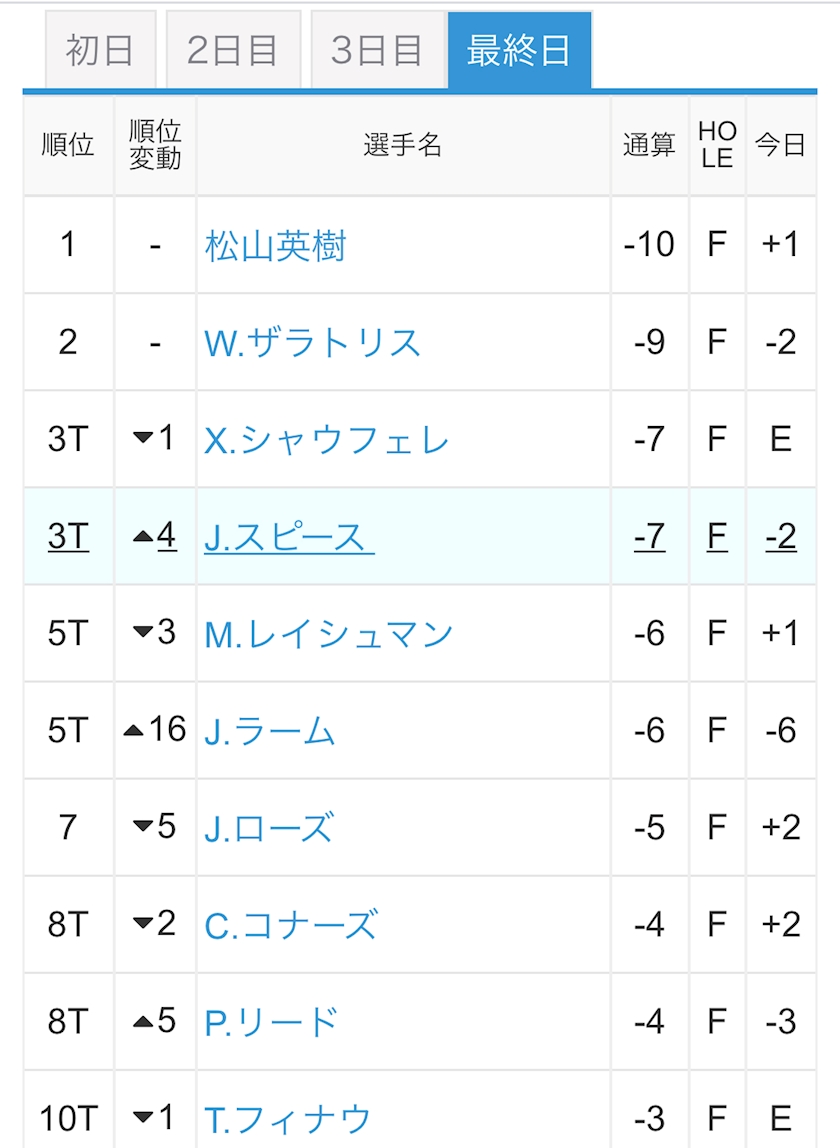Viewport: 840px width, 1148px height.
Task: Click the X.シャウフェレ name link
Action: tap(327, 440)
